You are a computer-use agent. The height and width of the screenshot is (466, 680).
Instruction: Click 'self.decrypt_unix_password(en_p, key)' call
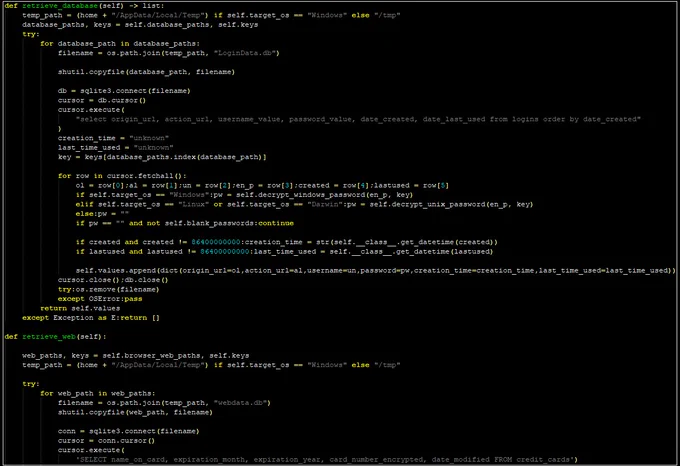pyautogui.click(x=451, y=205)
